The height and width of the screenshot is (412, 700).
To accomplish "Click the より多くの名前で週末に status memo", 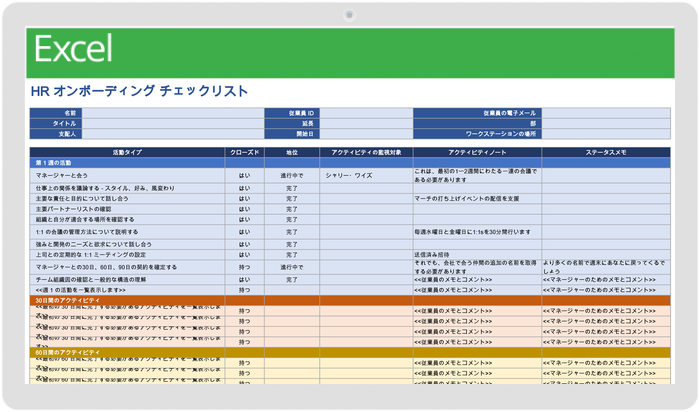I will 606,267.
